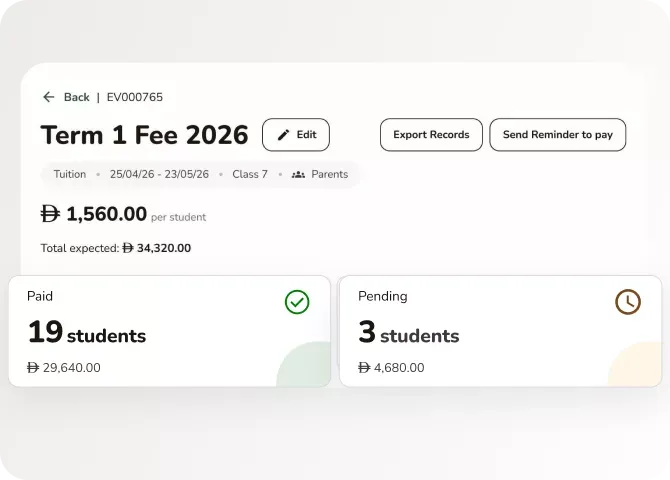Open the 19 students paid count
The image size is (670, 480).
87,334
